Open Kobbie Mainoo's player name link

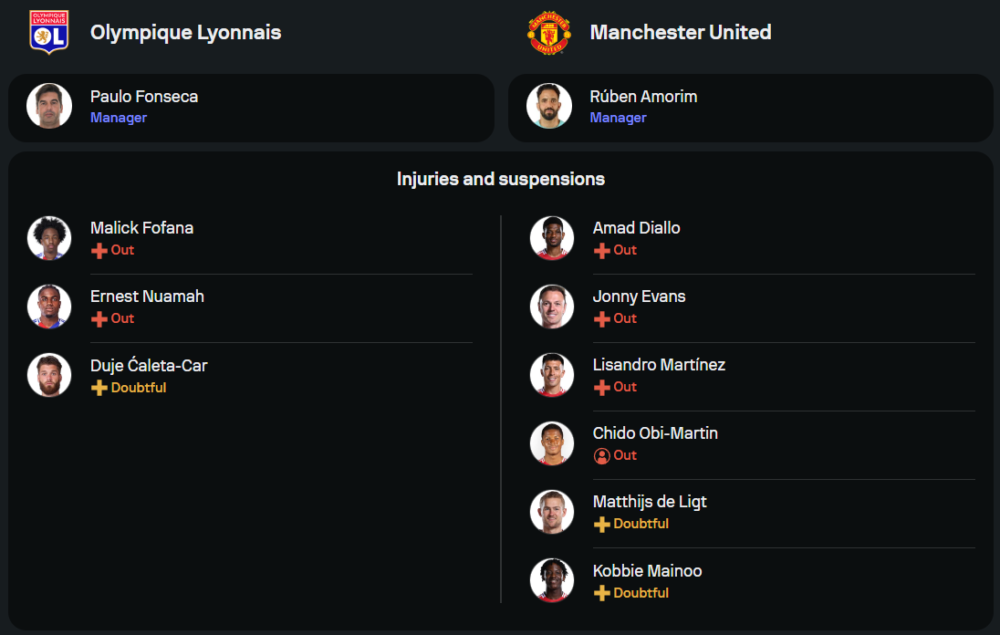647,571
